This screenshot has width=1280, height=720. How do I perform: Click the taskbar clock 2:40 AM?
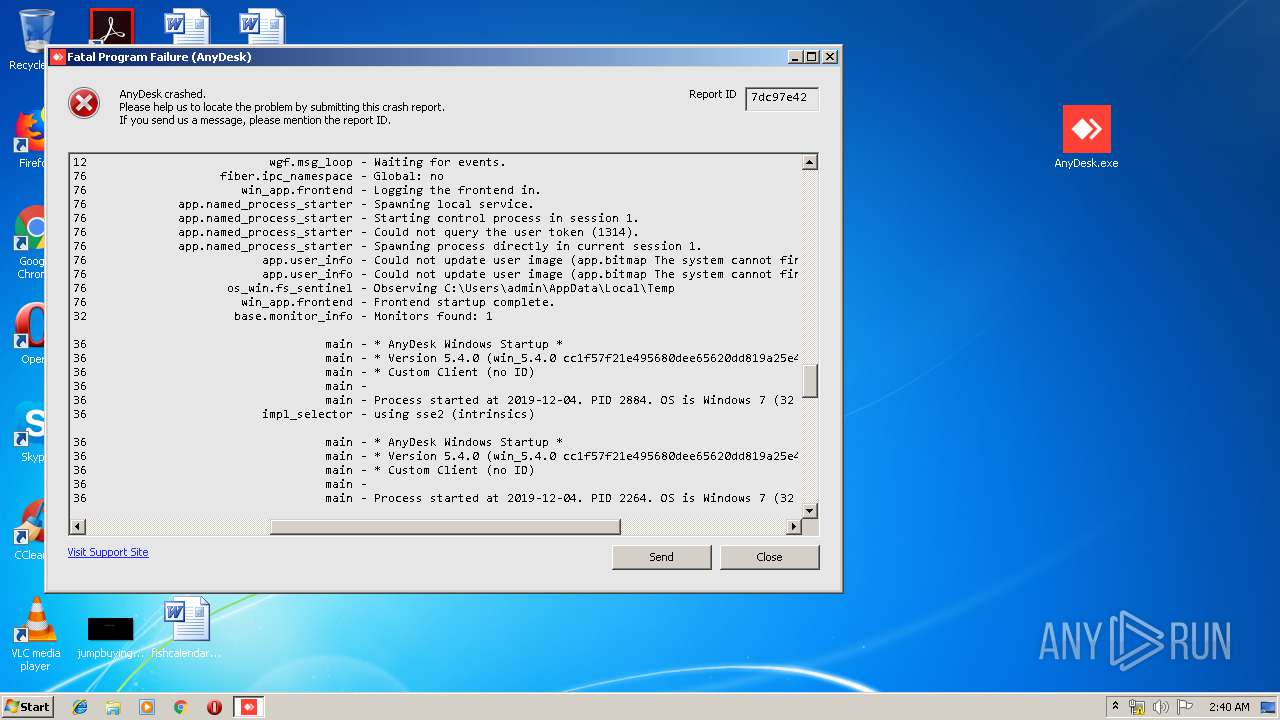1229,707
